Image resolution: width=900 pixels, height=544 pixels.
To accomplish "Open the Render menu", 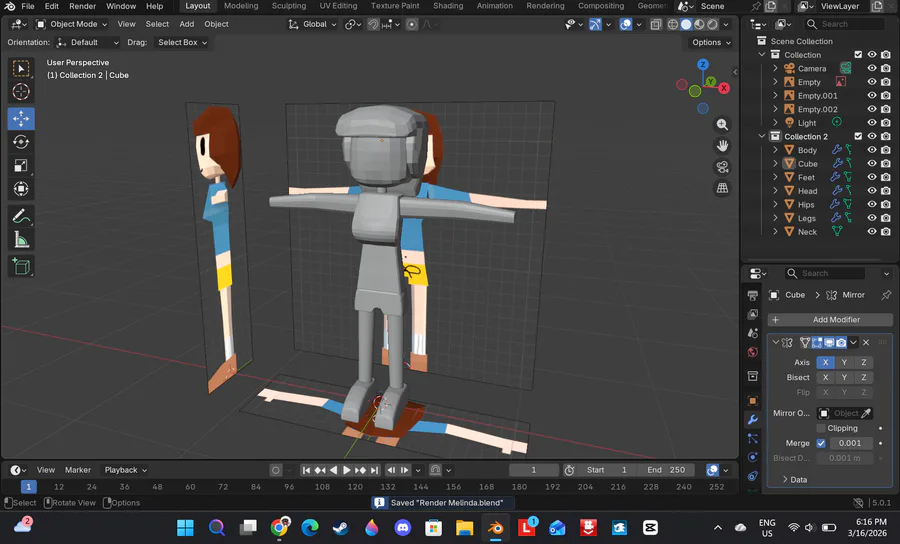I will pyautogui.click(x=82, y=6).
